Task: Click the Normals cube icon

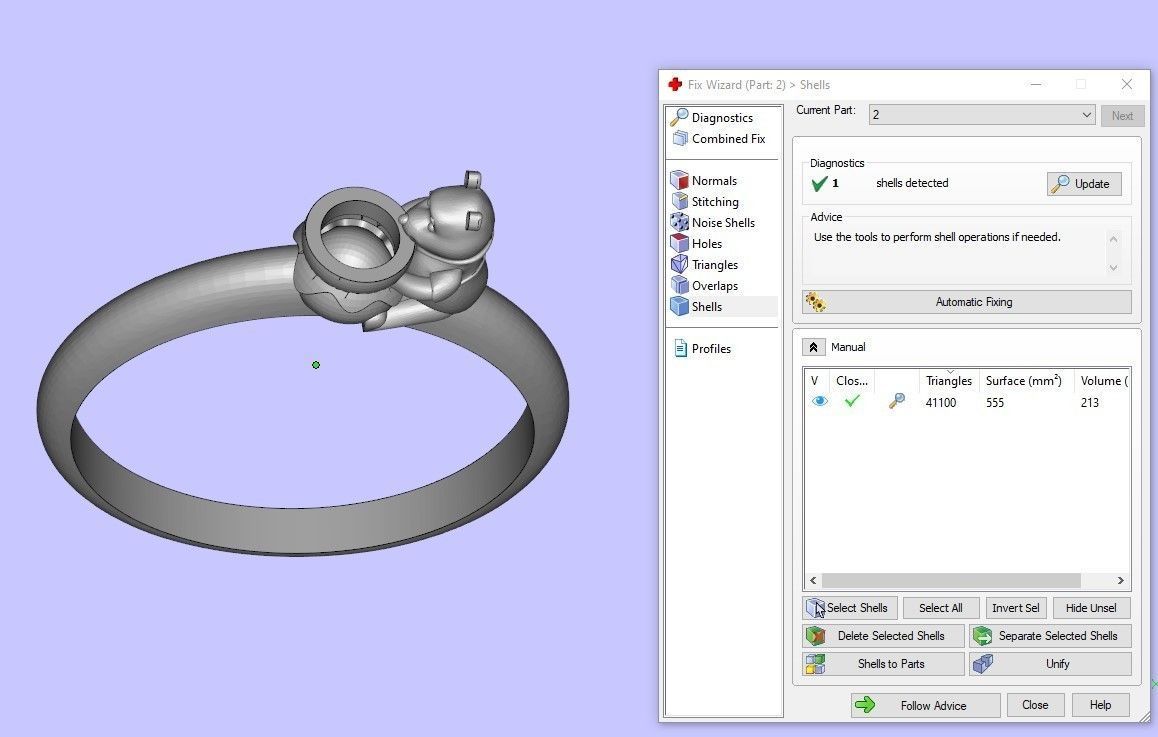Action: (679, 180)
